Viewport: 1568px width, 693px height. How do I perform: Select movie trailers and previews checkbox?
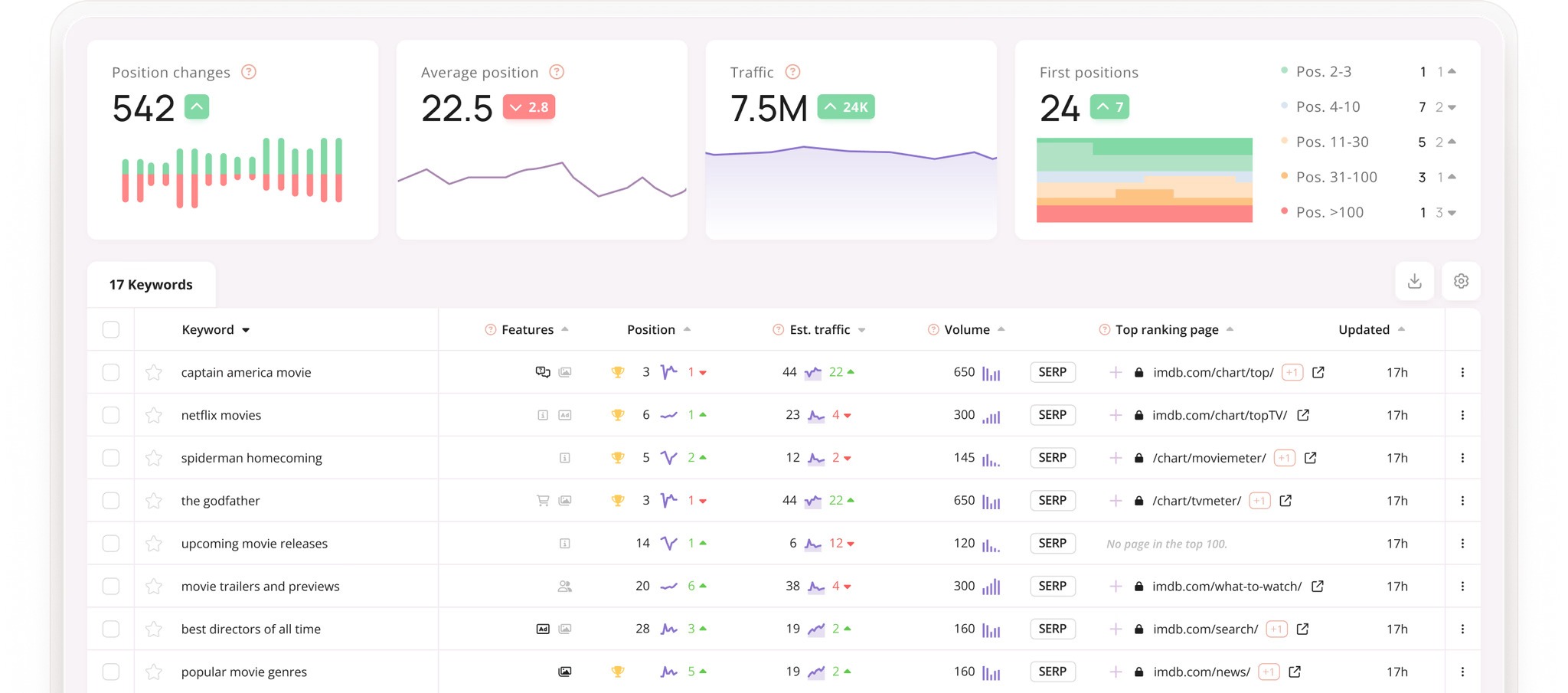[111, 587]
